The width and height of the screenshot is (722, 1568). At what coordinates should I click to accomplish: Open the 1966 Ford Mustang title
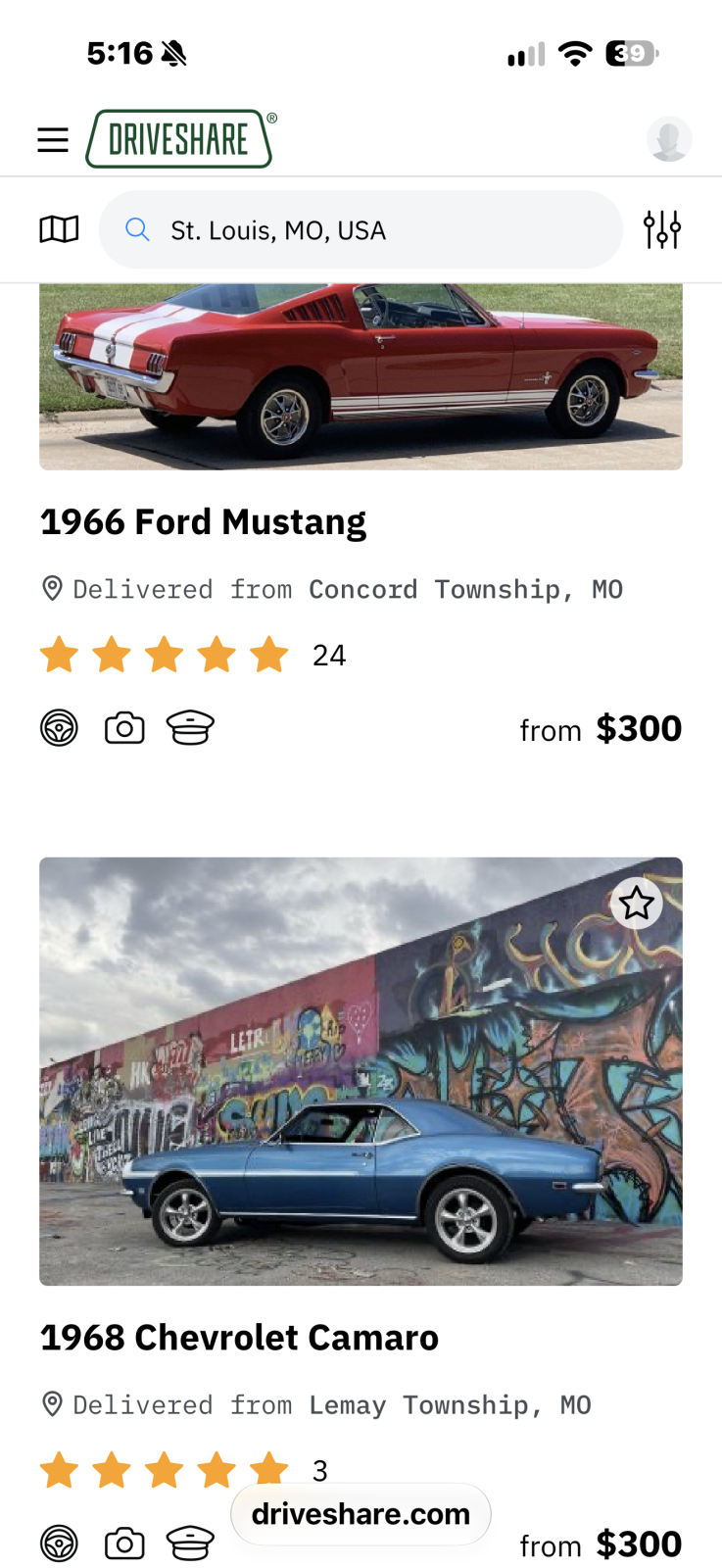(203, 522)
